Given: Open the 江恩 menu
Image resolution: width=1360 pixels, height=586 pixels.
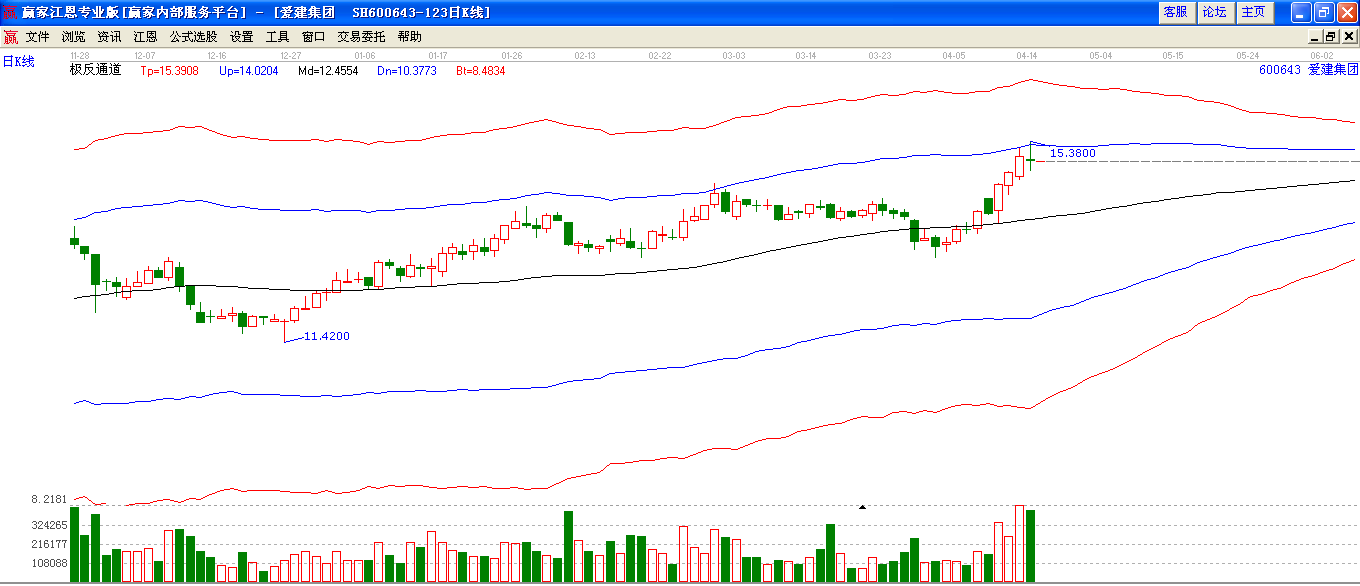Looking at the screenshot, I should (x=145, y=36).
